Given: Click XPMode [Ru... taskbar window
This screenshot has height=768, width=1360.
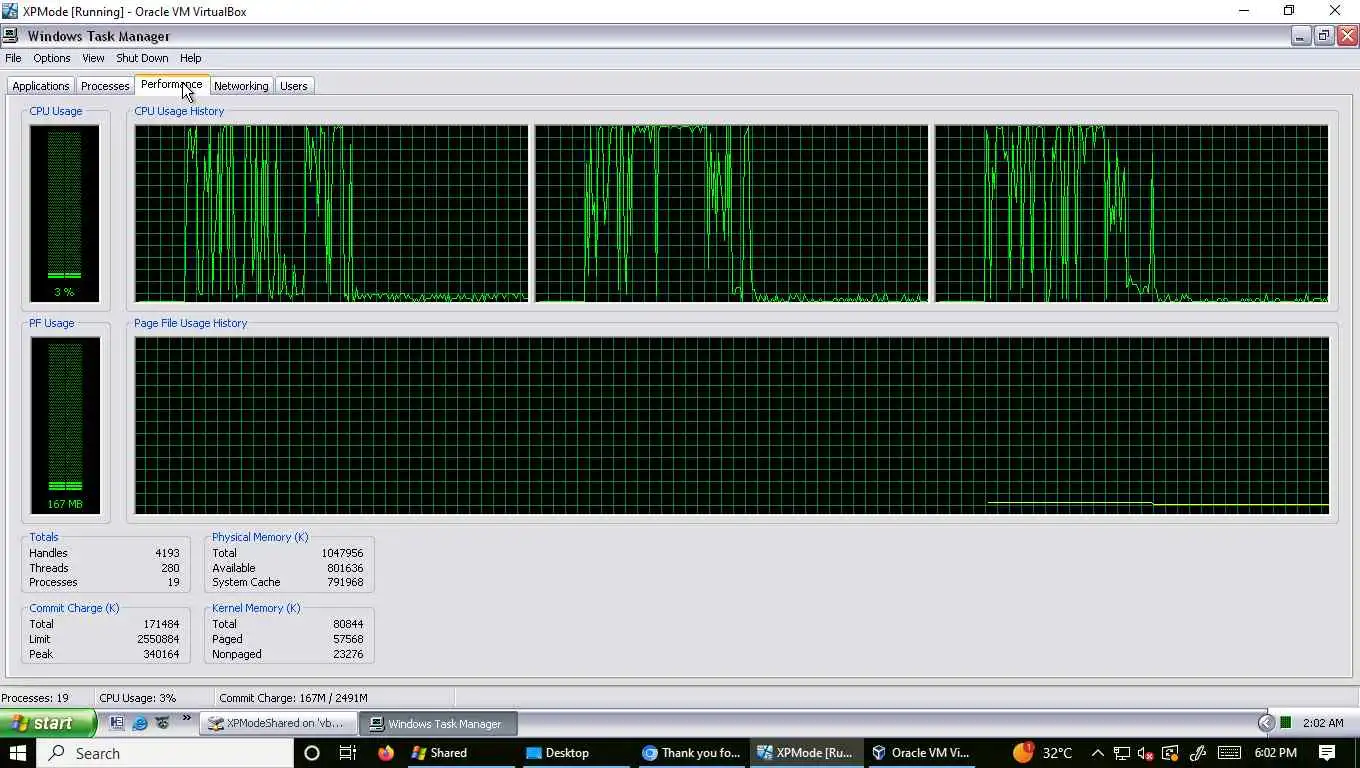Looking at the screenshot, I should (807, 753).
